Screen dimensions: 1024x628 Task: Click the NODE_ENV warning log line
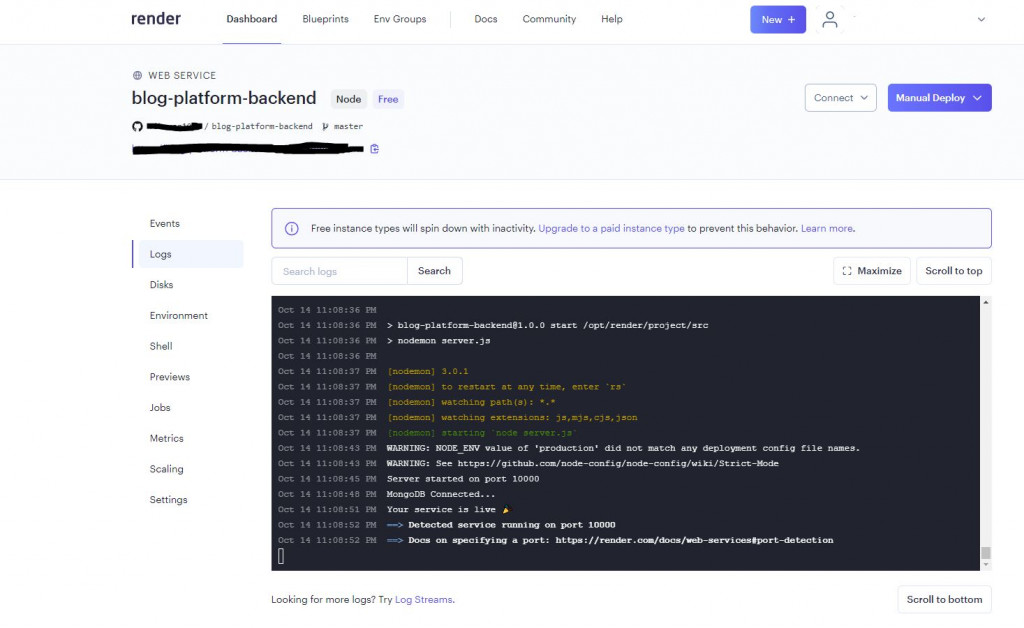pyautogui.click(x=623, y=448)
